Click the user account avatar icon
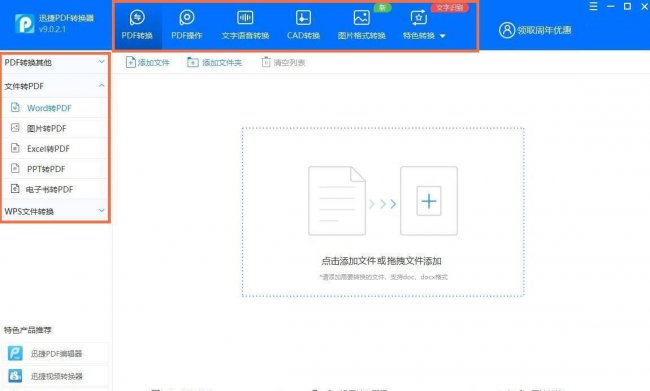 [x=507, y=30]
